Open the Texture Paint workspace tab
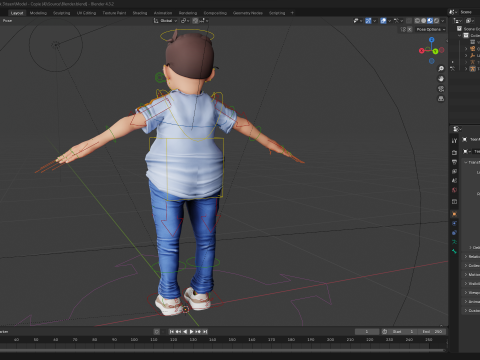Screen dimensions: 480x360 click(114, 13)
